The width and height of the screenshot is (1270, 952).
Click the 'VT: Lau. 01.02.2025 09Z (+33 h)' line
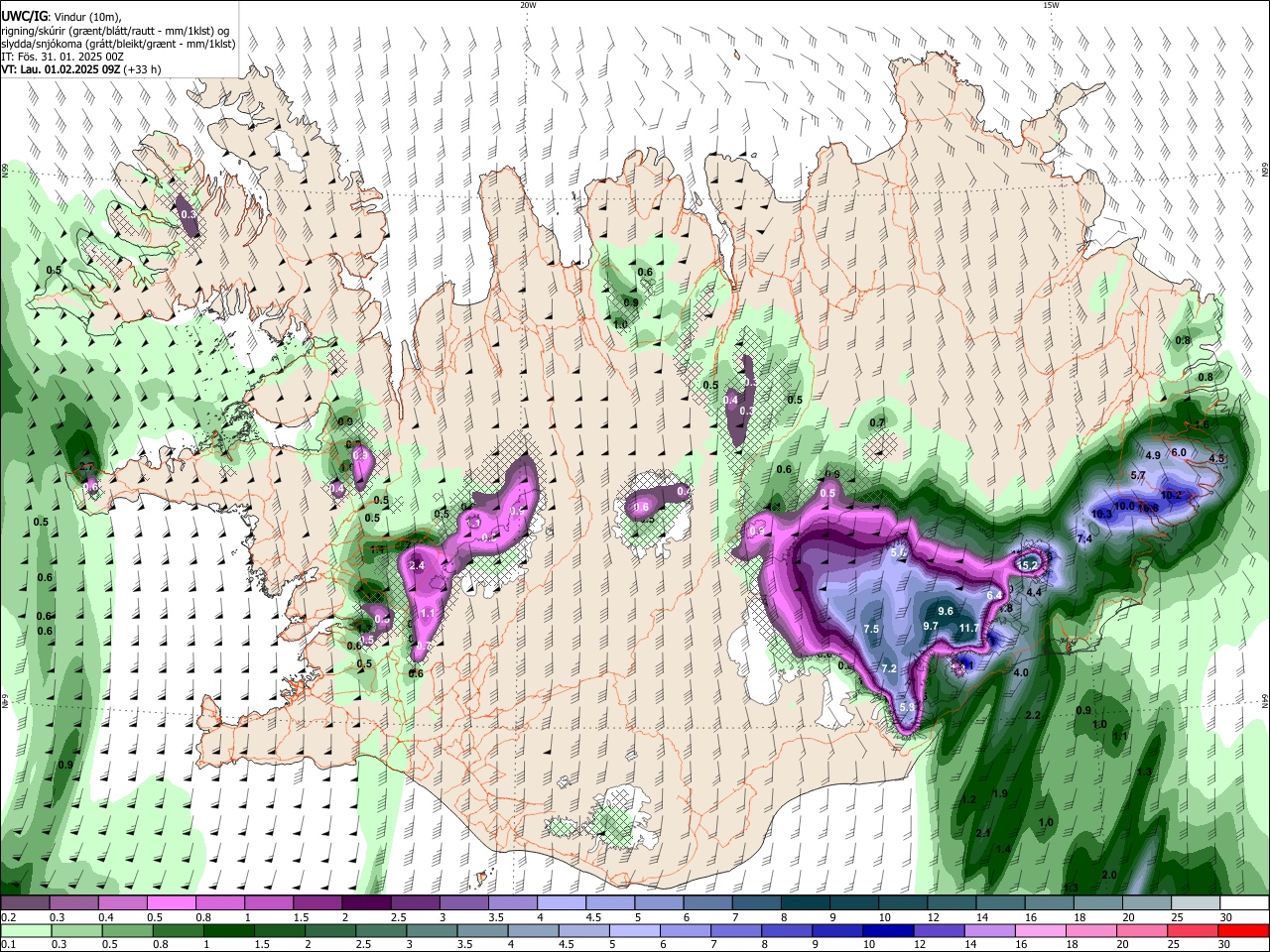[x=81, y=69]
